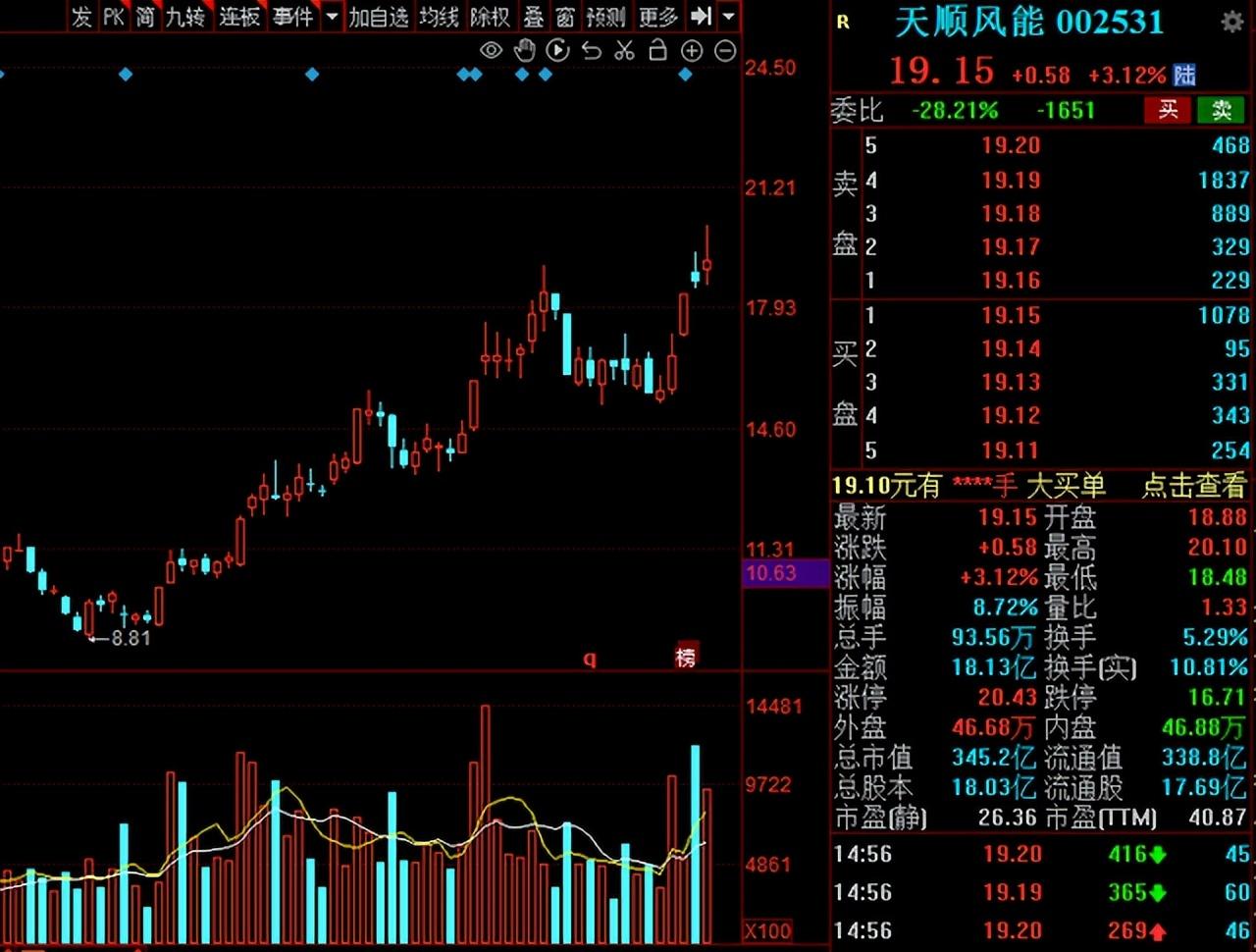Open the PK compare tool

pyautogui.click(x=114, y=17)
